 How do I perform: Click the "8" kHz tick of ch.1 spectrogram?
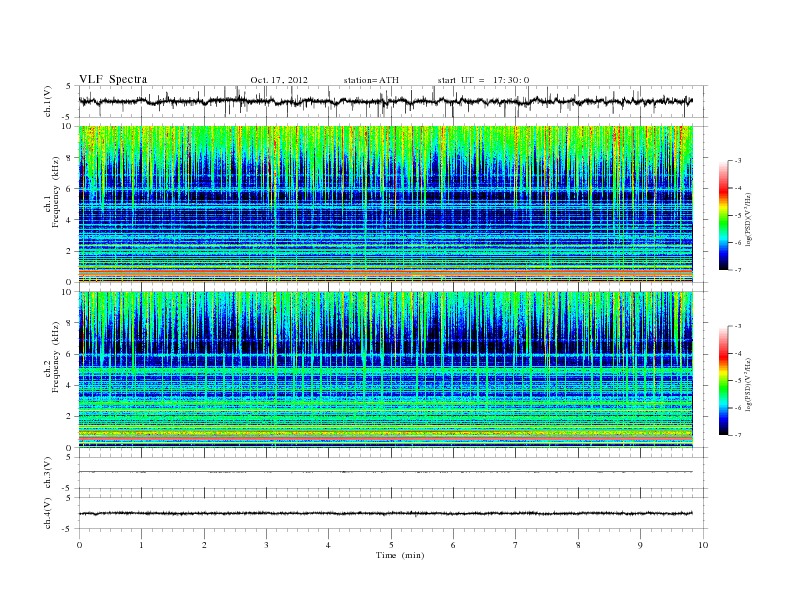(69, 158)
